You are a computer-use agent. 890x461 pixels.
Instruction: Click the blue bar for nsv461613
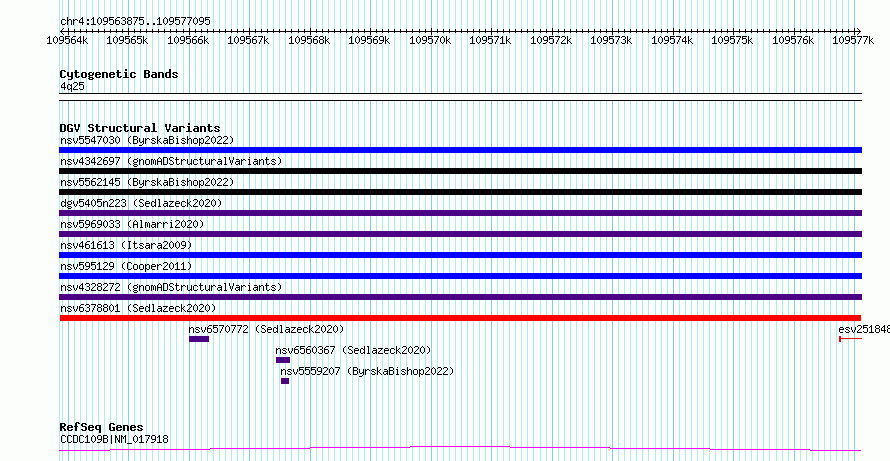(460, 255)
